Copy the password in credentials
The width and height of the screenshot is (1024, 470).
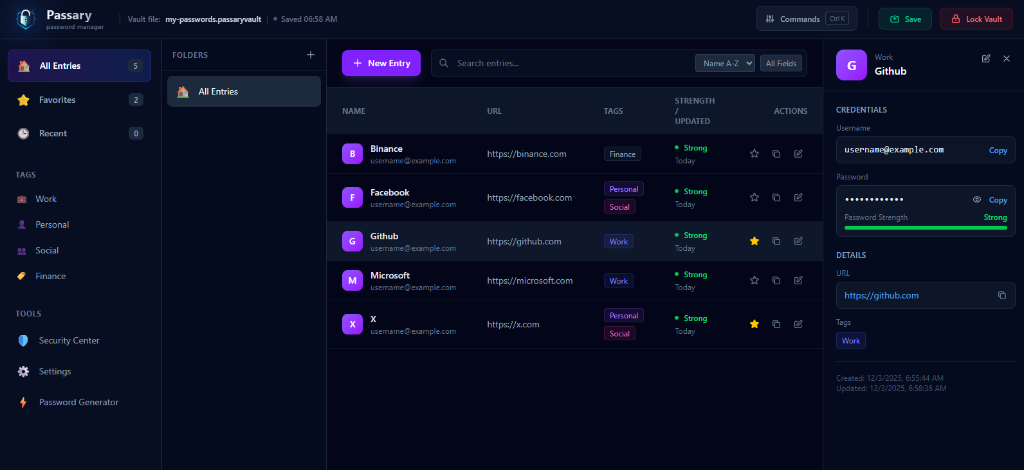point(998,200)
